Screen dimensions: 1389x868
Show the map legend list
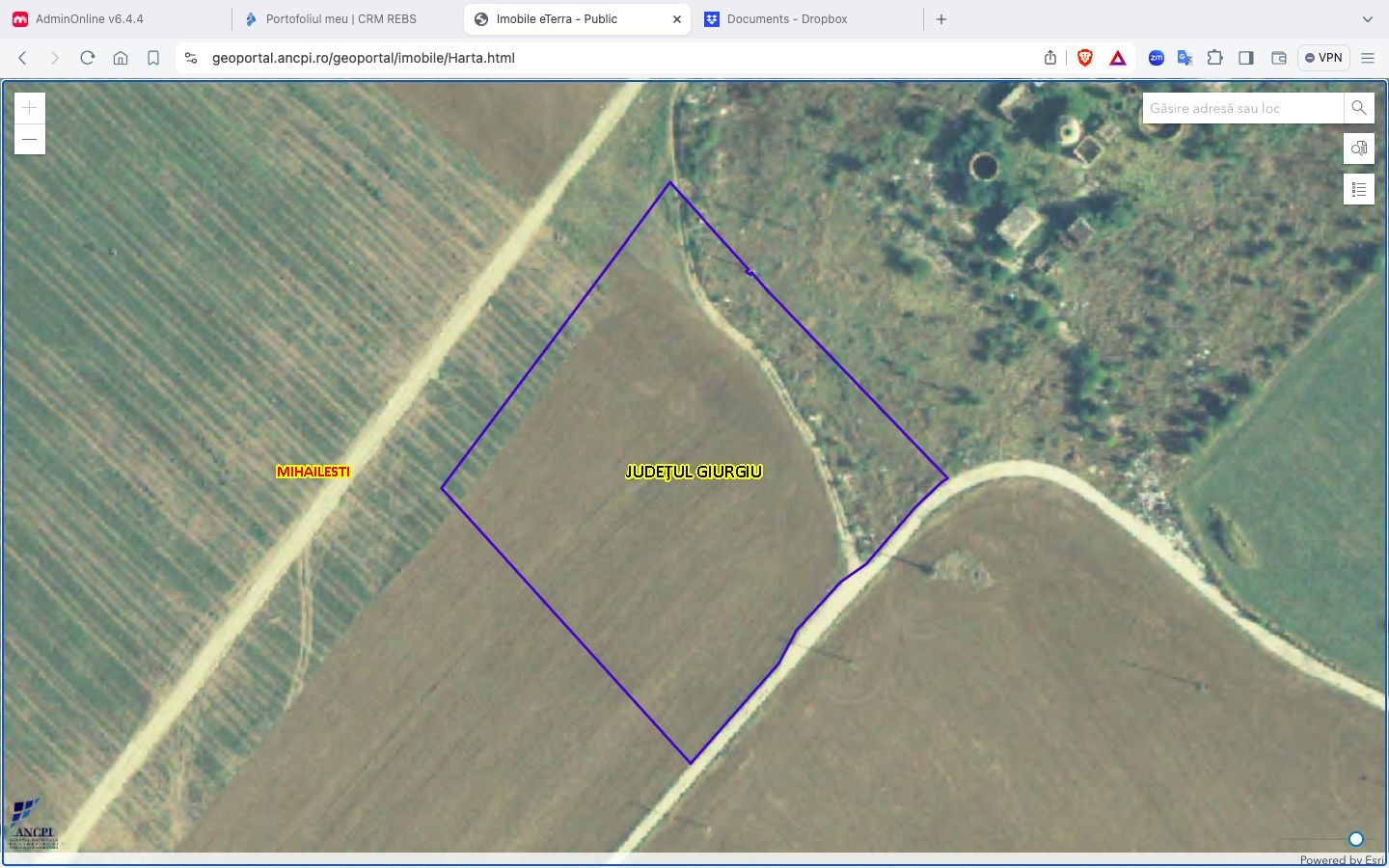coord(1359,189)
